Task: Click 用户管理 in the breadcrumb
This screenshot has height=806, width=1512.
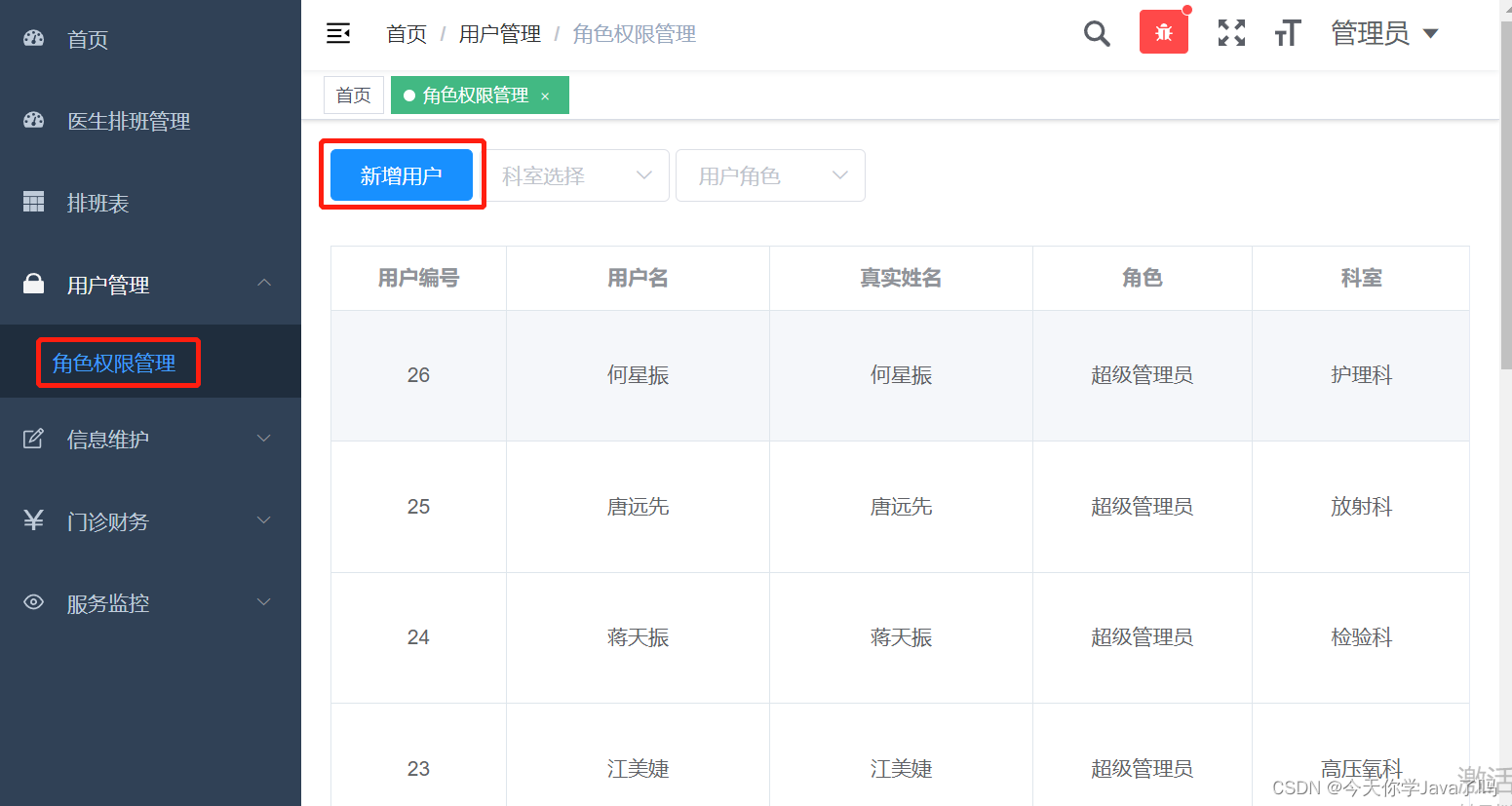Action: (x=500, y=34)
